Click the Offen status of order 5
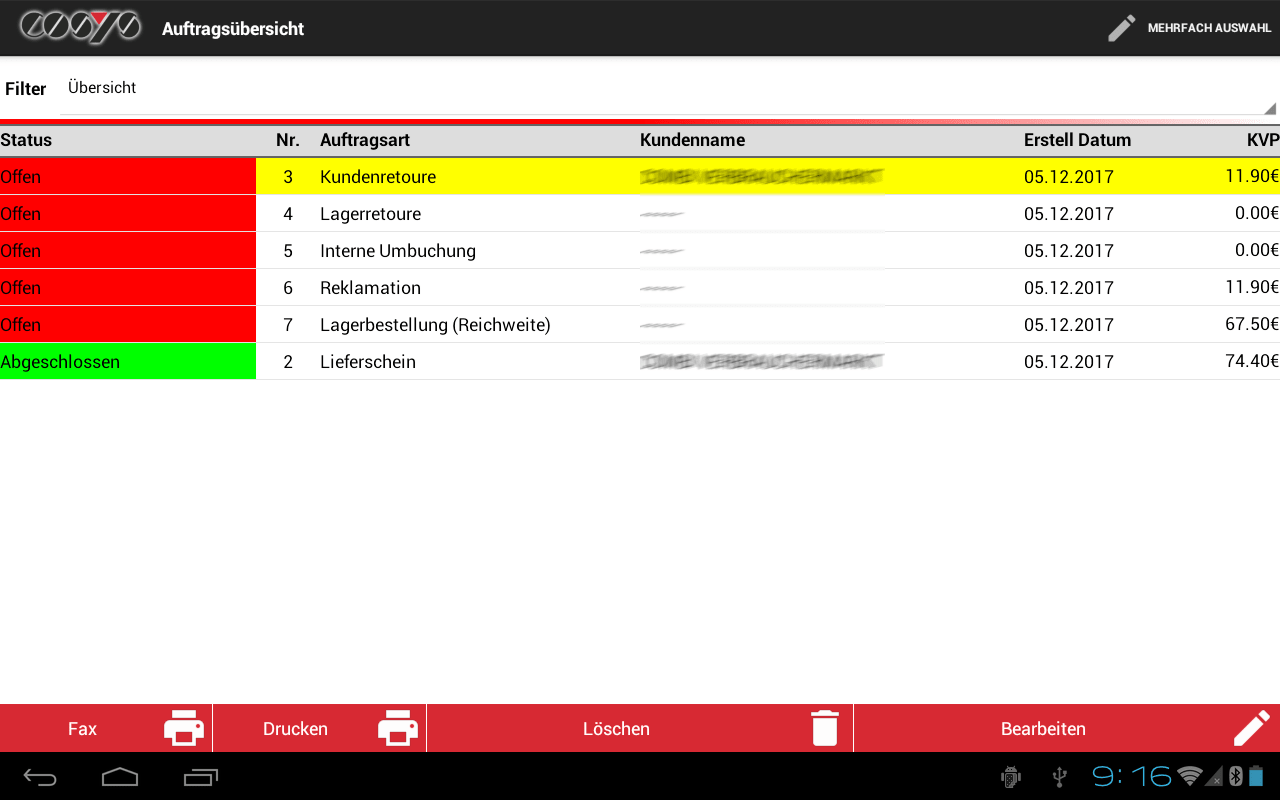This screenshot has width=1280, height=800. (128, 251)
